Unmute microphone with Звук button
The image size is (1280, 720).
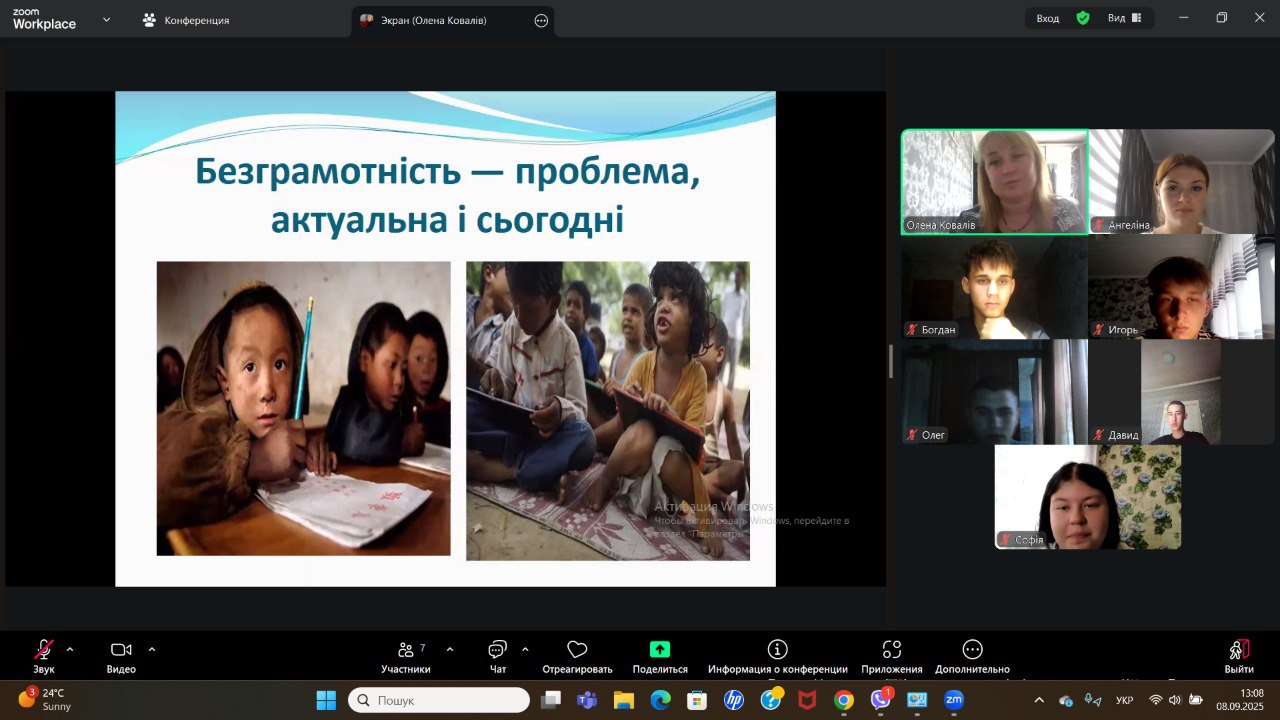pos(44,650)
